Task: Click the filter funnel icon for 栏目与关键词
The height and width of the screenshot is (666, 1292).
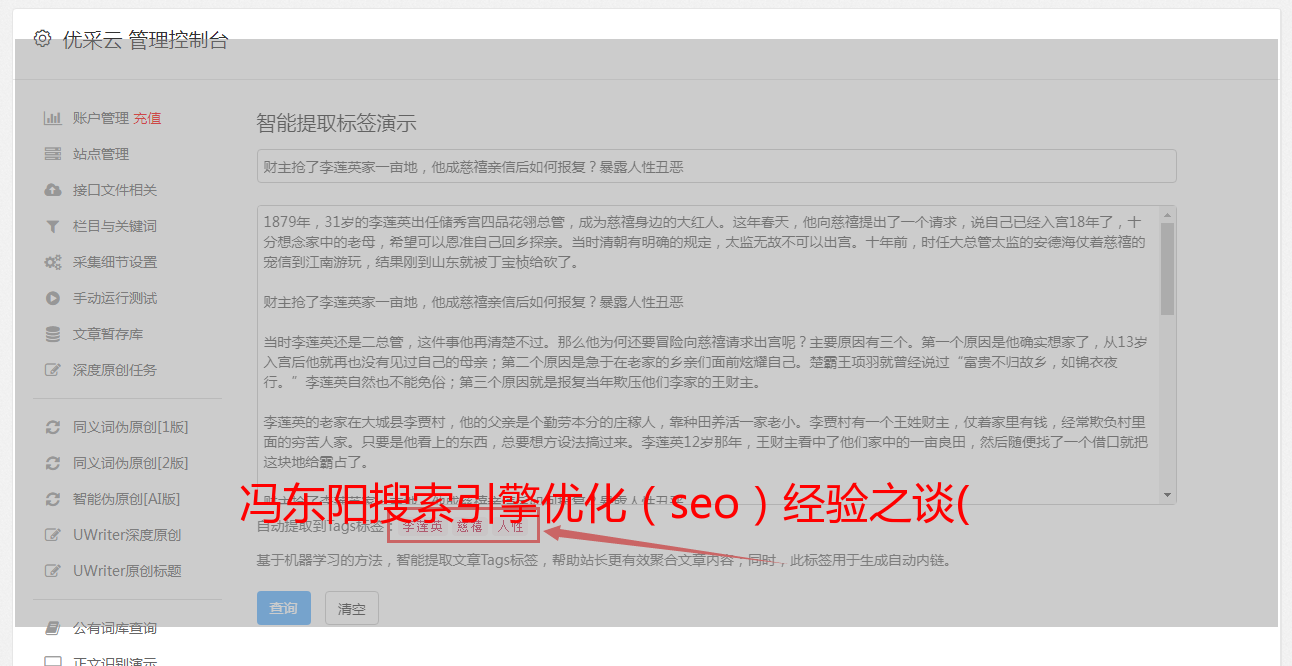Action: tap(53, 226)
